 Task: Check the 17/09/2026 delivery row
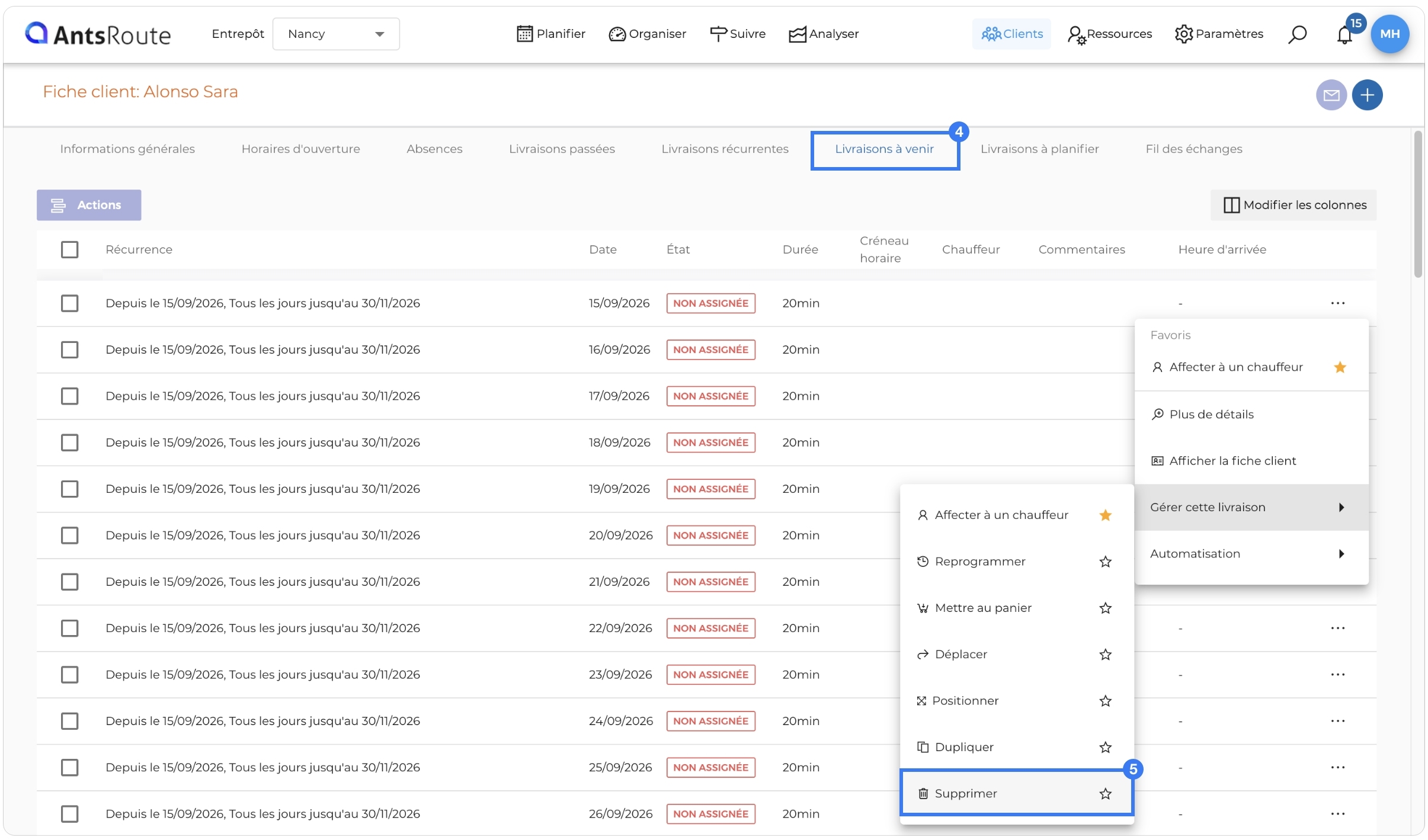(69, 396)
